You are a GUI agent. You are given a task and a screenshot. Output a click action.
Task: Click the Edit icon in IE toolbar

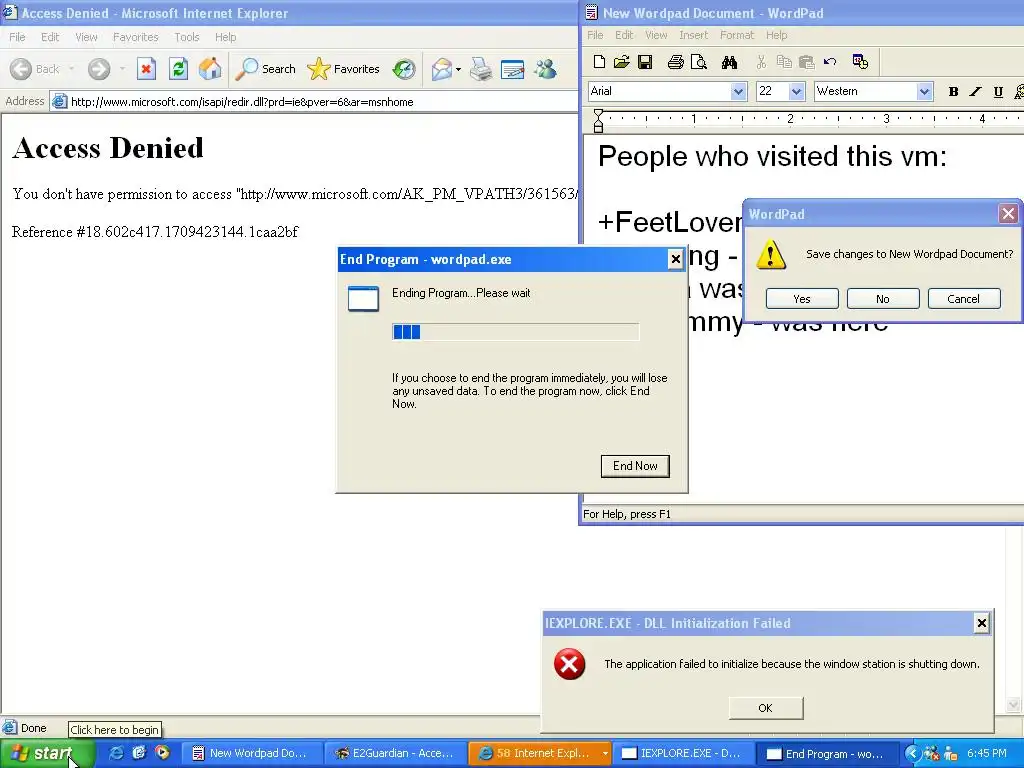click(x=513, y=69)
